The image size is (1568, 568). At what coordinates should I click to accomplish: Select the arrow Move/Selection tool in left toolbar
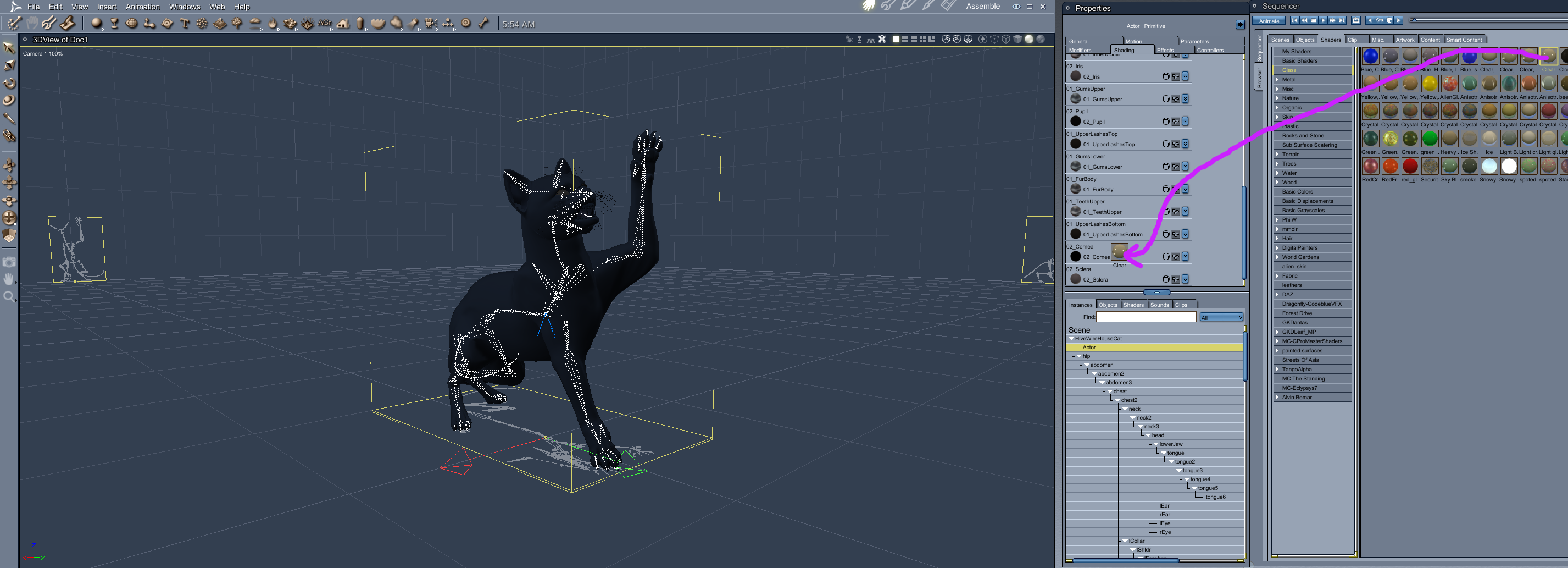pos(9,47)
